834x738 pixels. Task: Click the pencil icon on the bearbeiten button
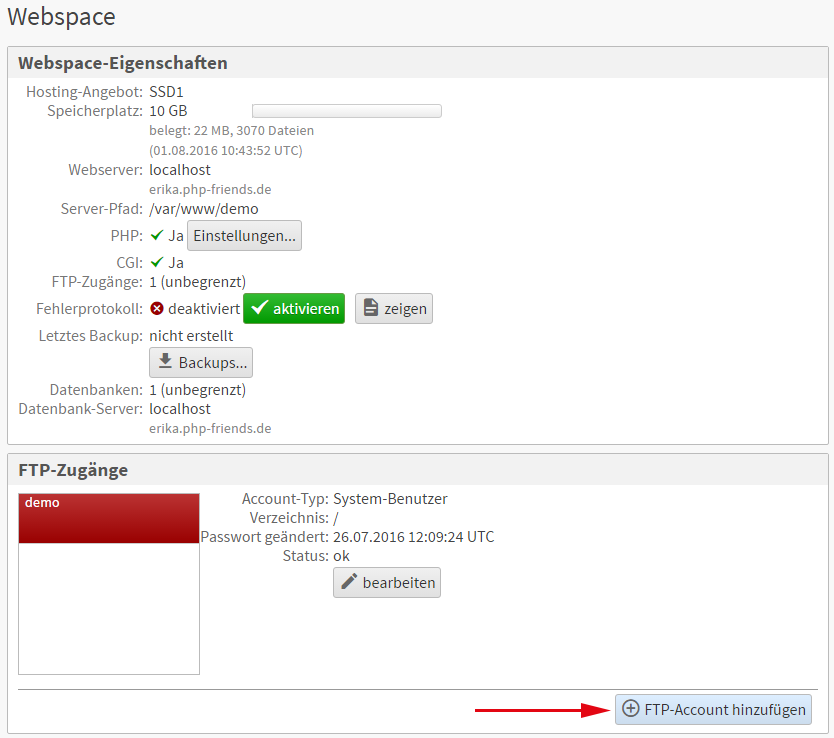(349, 583)
